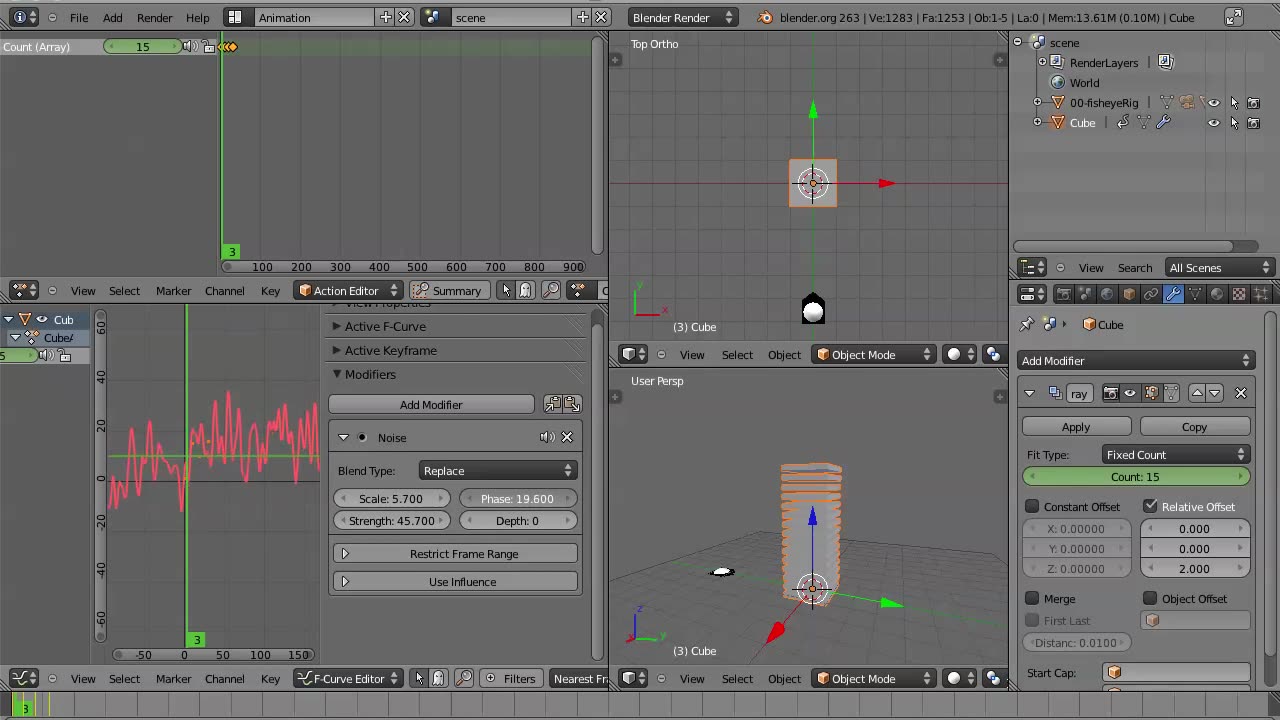
Task: Open the Blender Render engine dropdown
Action: point(684,17)
